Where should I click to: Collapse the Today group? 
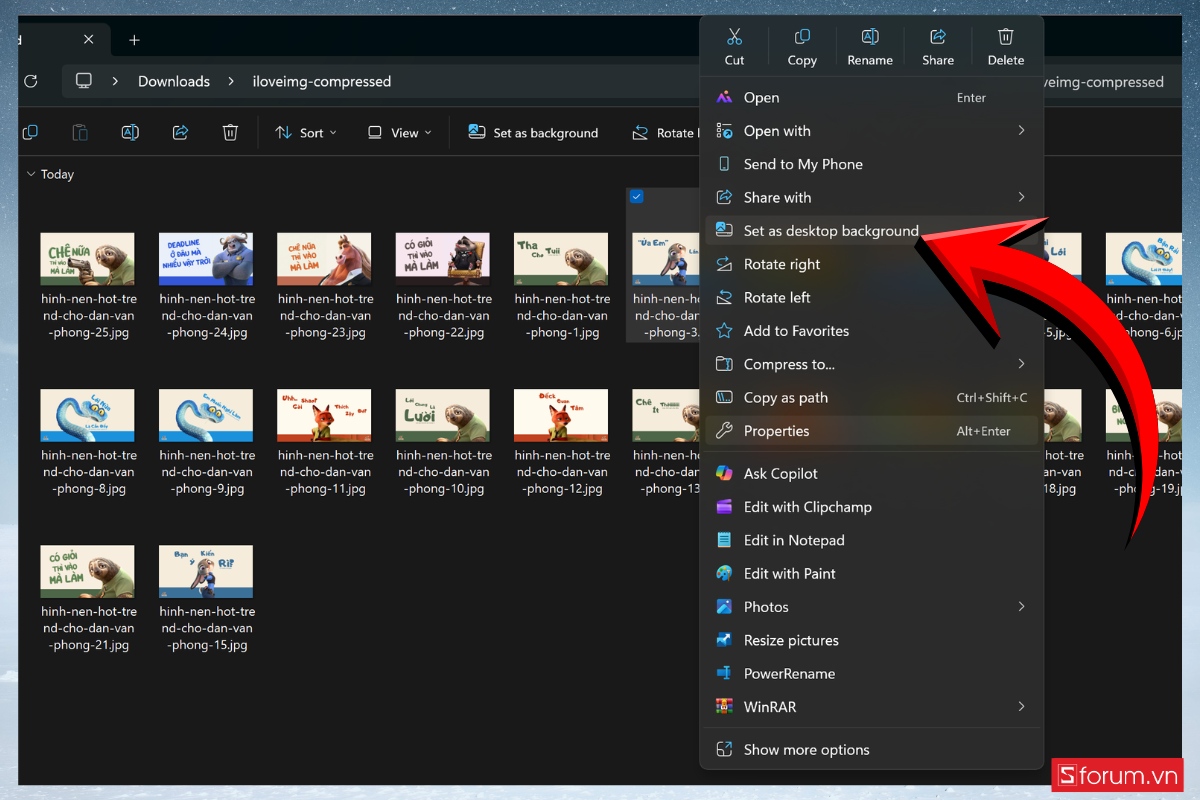(x=31, y=174)
